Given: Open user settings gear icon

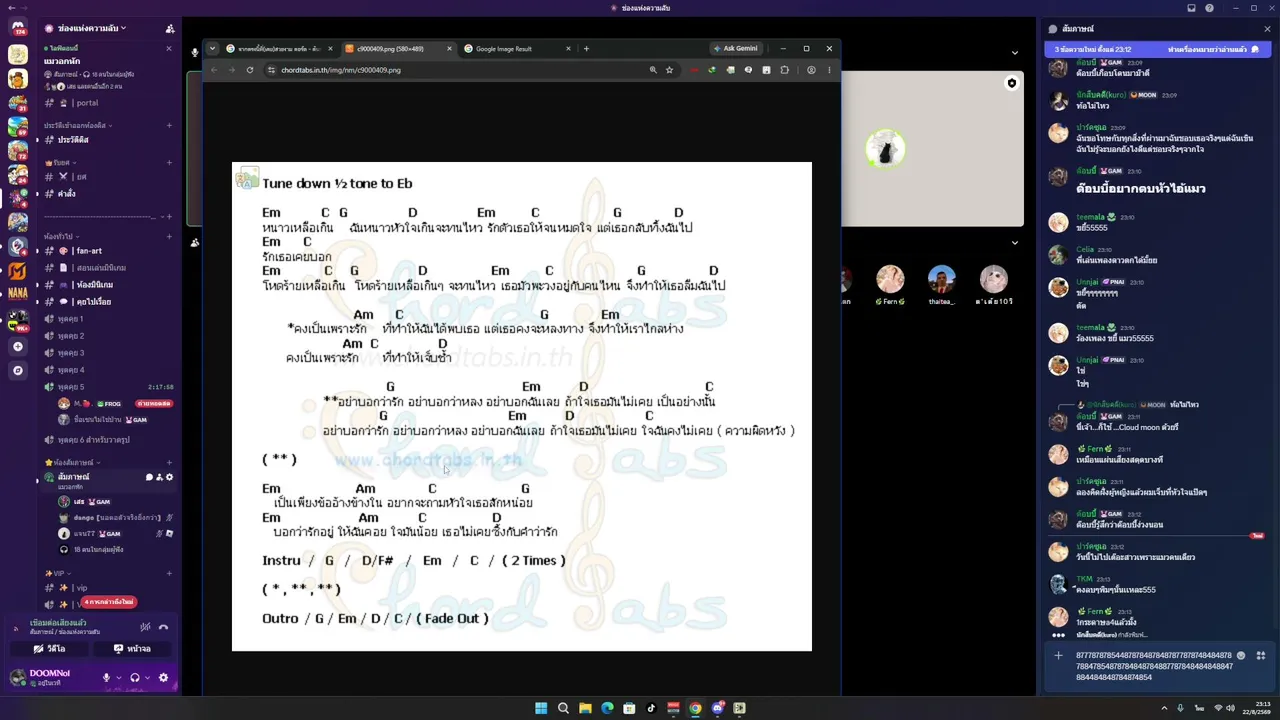Looking at the screenshot, I should tap(163, 678).
